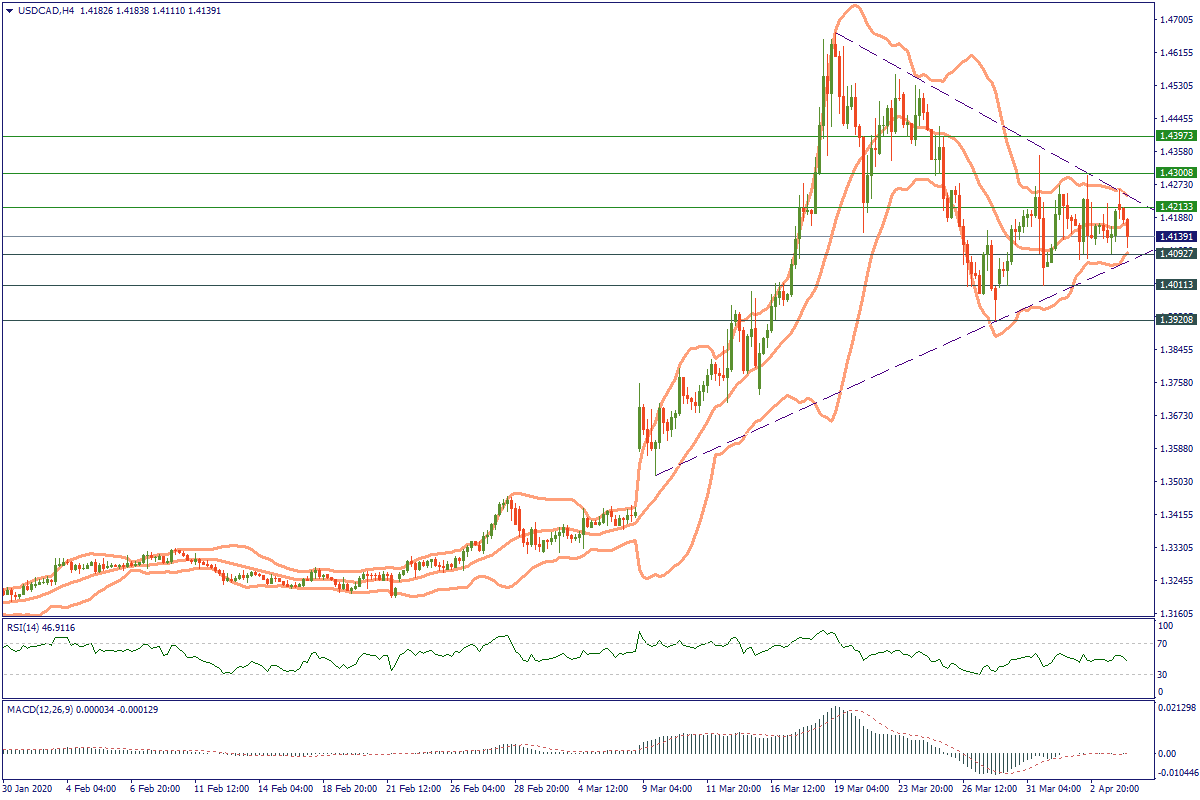Image resolution: width=1200 pixels, height=800 pixels.
Task: Click the current price tag 1.41391
Action: (x=1171, y=237)
